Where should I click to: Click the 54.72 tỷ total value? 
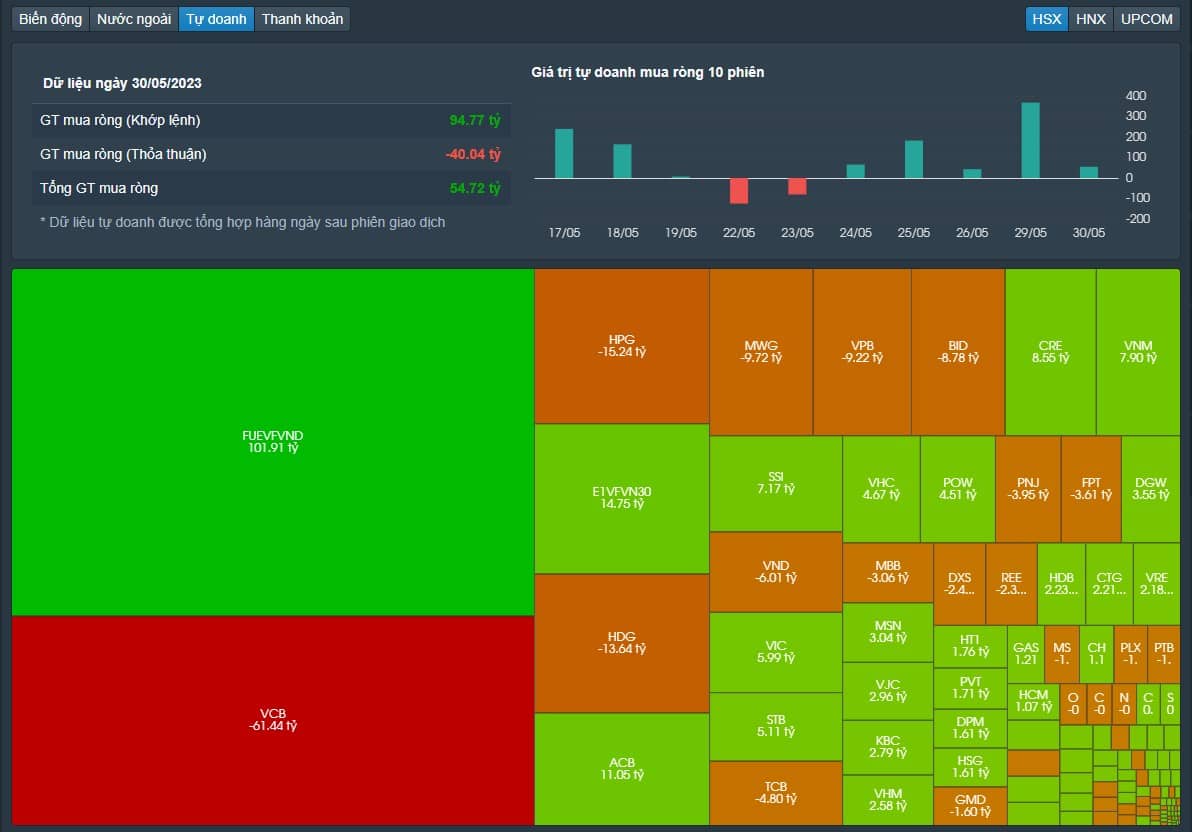tap(474, 189)
